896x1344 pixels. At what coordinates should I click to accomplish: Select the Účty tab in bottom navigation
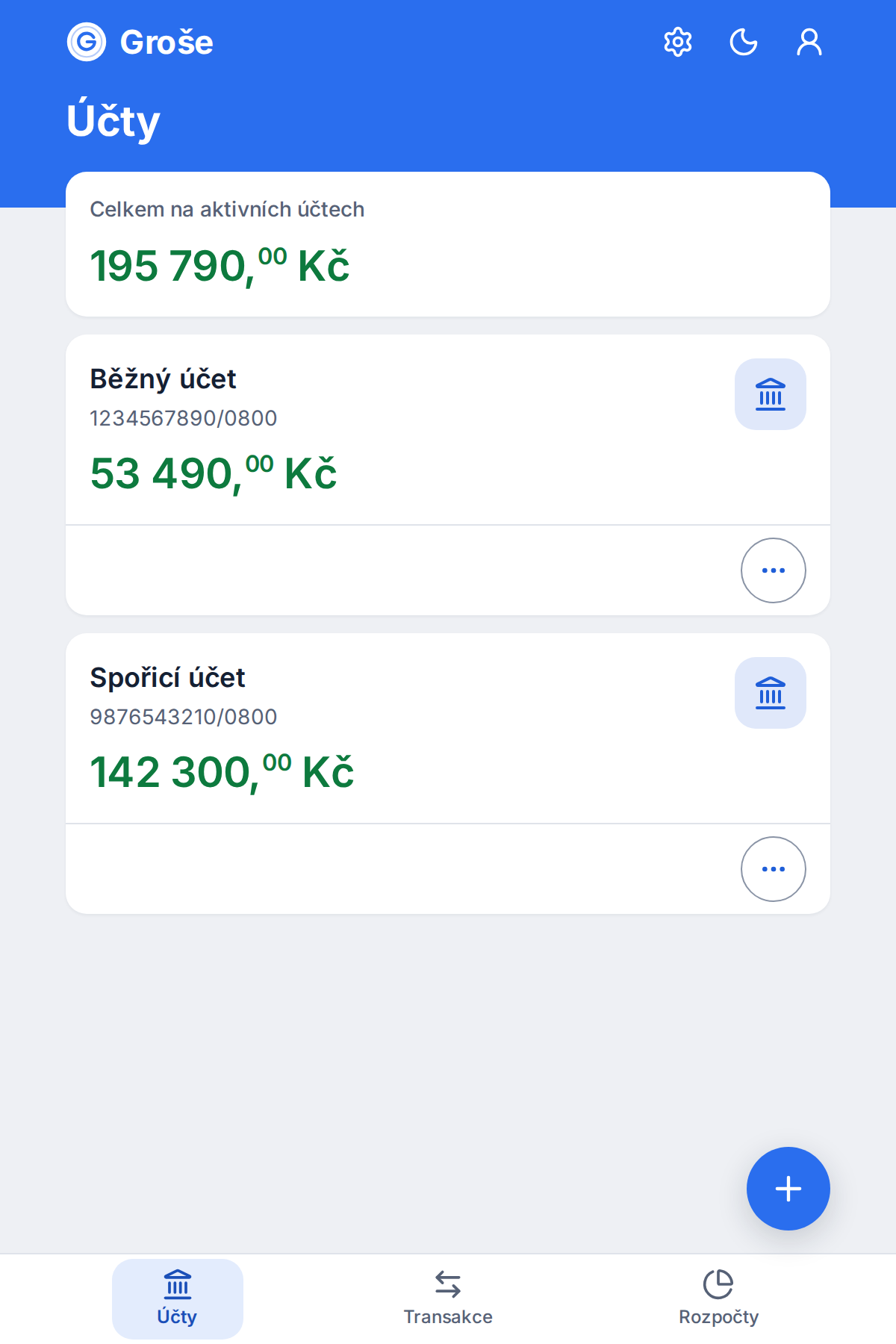click(178, 1299)
